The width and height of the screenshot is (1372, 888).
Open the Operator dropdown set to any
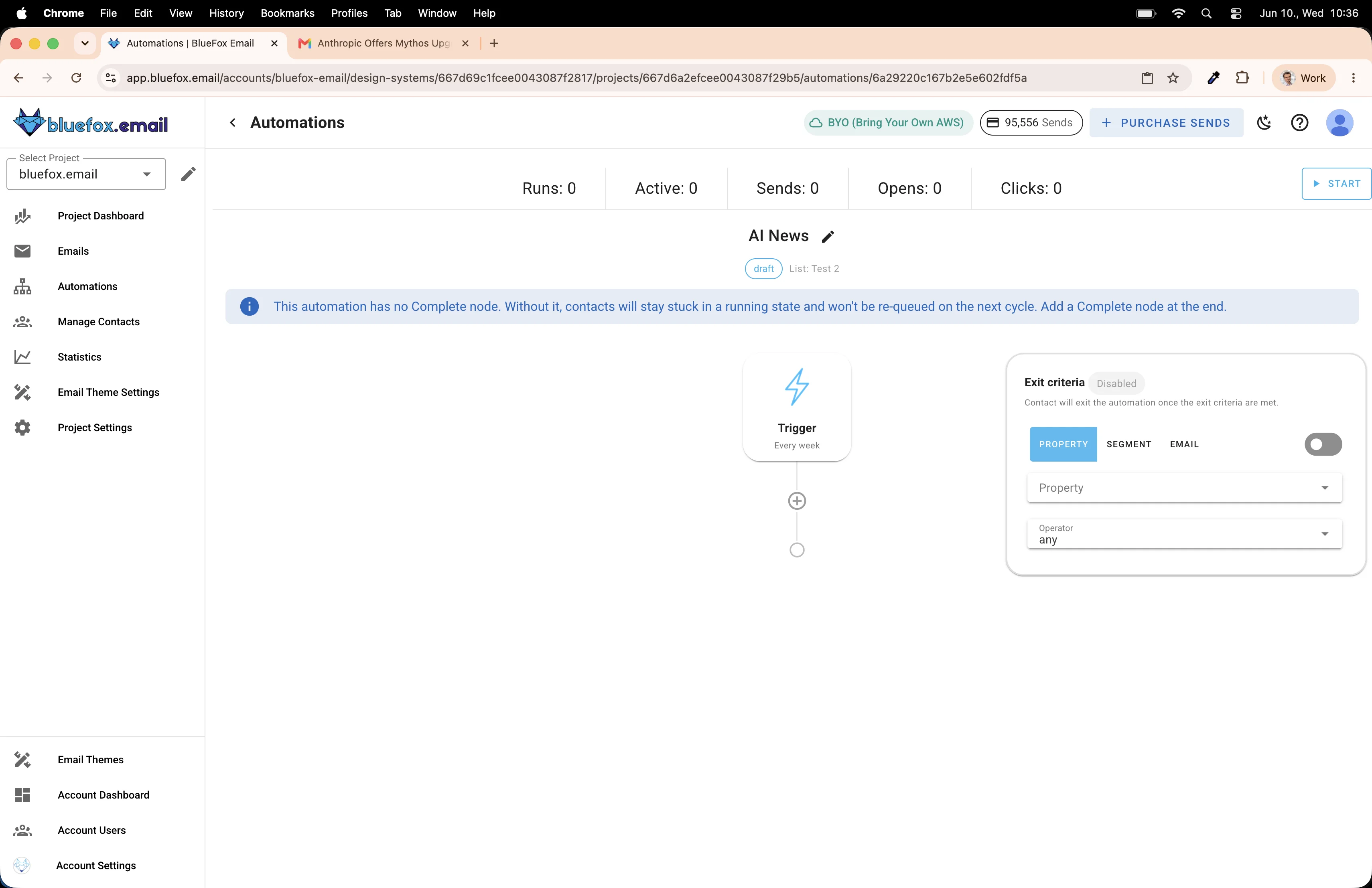(x=1184, y=534)
